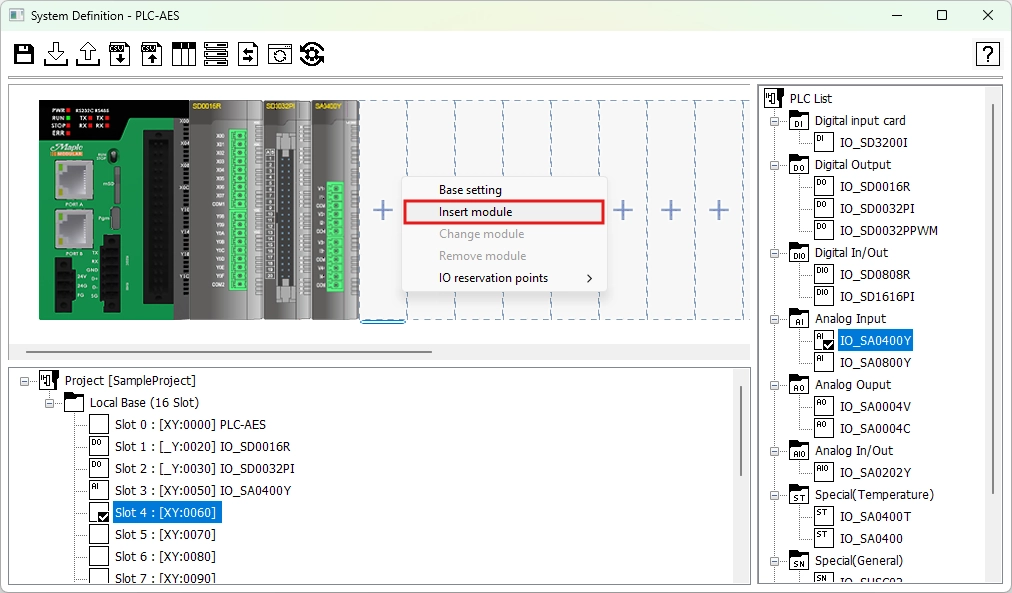Screen dimensions: 1012x593
Task: Click the DO icon beside IO_SD0032PI
Action: point(824,208)
